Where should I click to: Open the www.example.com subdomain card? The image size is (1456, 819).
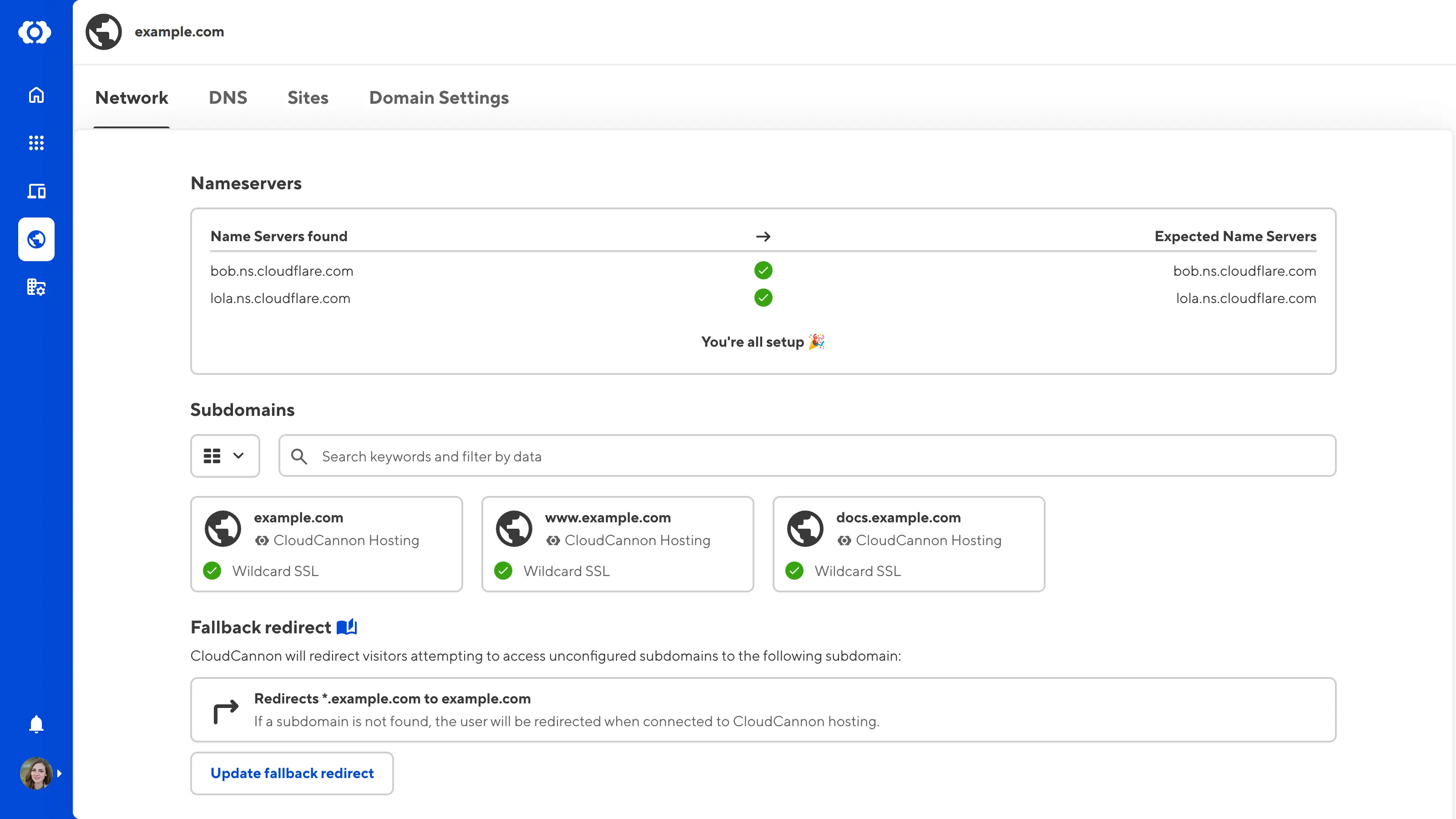coord(617,544)
